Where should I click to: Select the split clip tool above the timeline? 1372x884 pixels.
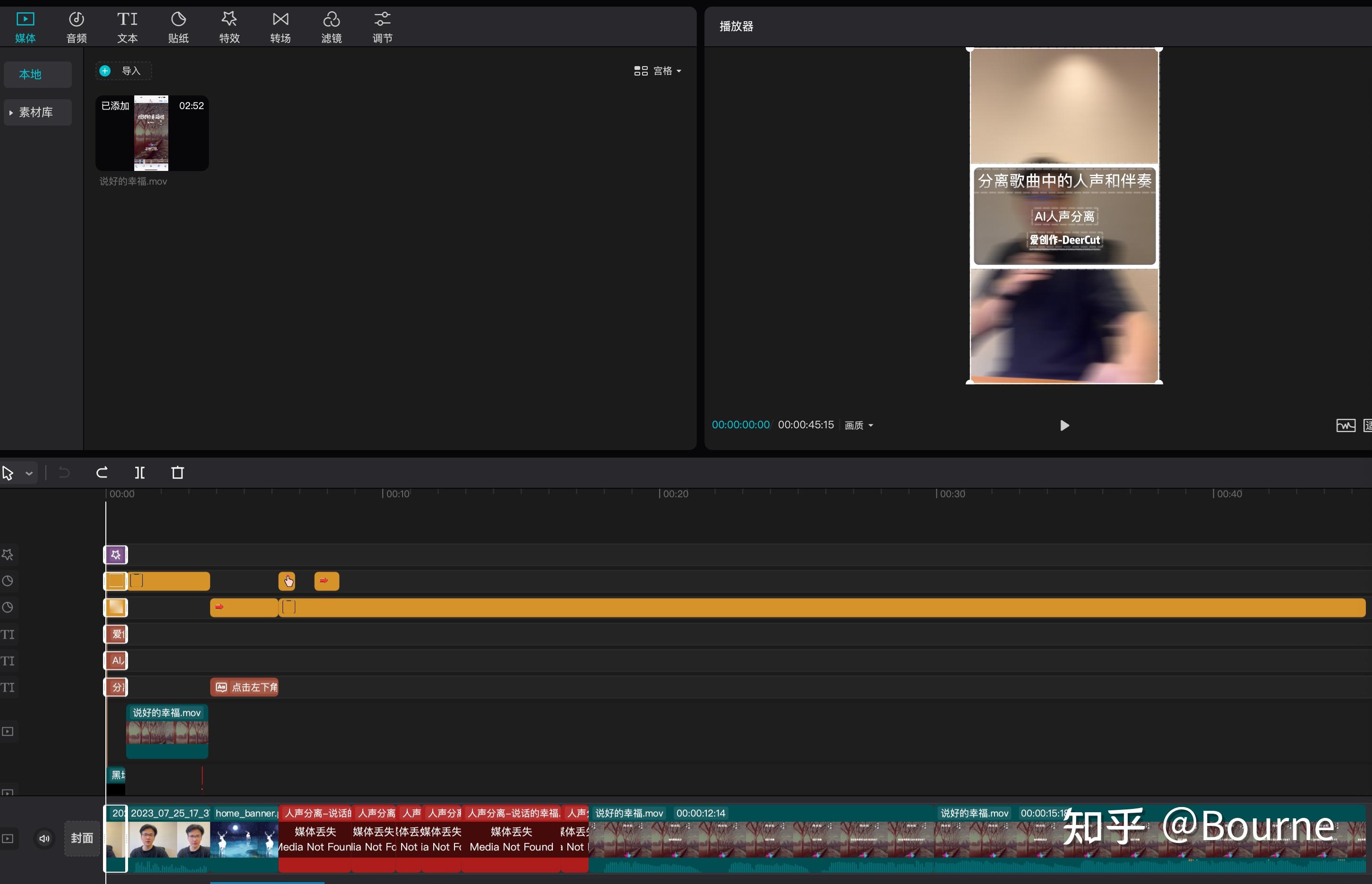click(x=139, y=472)
